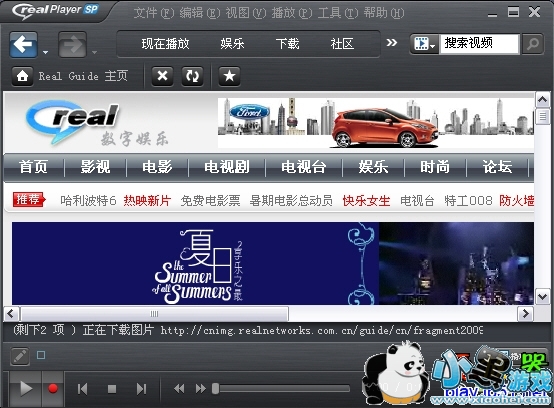This screenshot has width=554, height=408.
Task: Open the 哈利波特6 link
Action: [x=88, y=201]
